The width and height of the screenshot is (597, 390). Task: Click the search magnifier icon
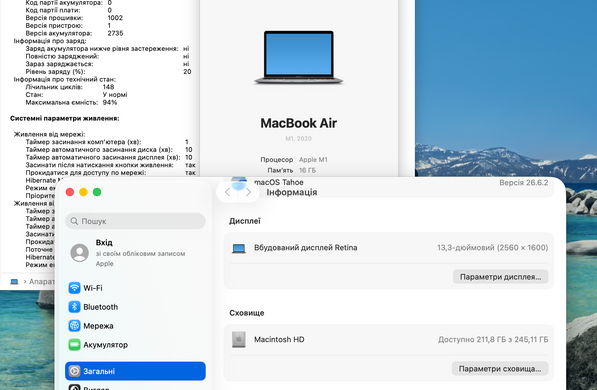tap(74, 221)
